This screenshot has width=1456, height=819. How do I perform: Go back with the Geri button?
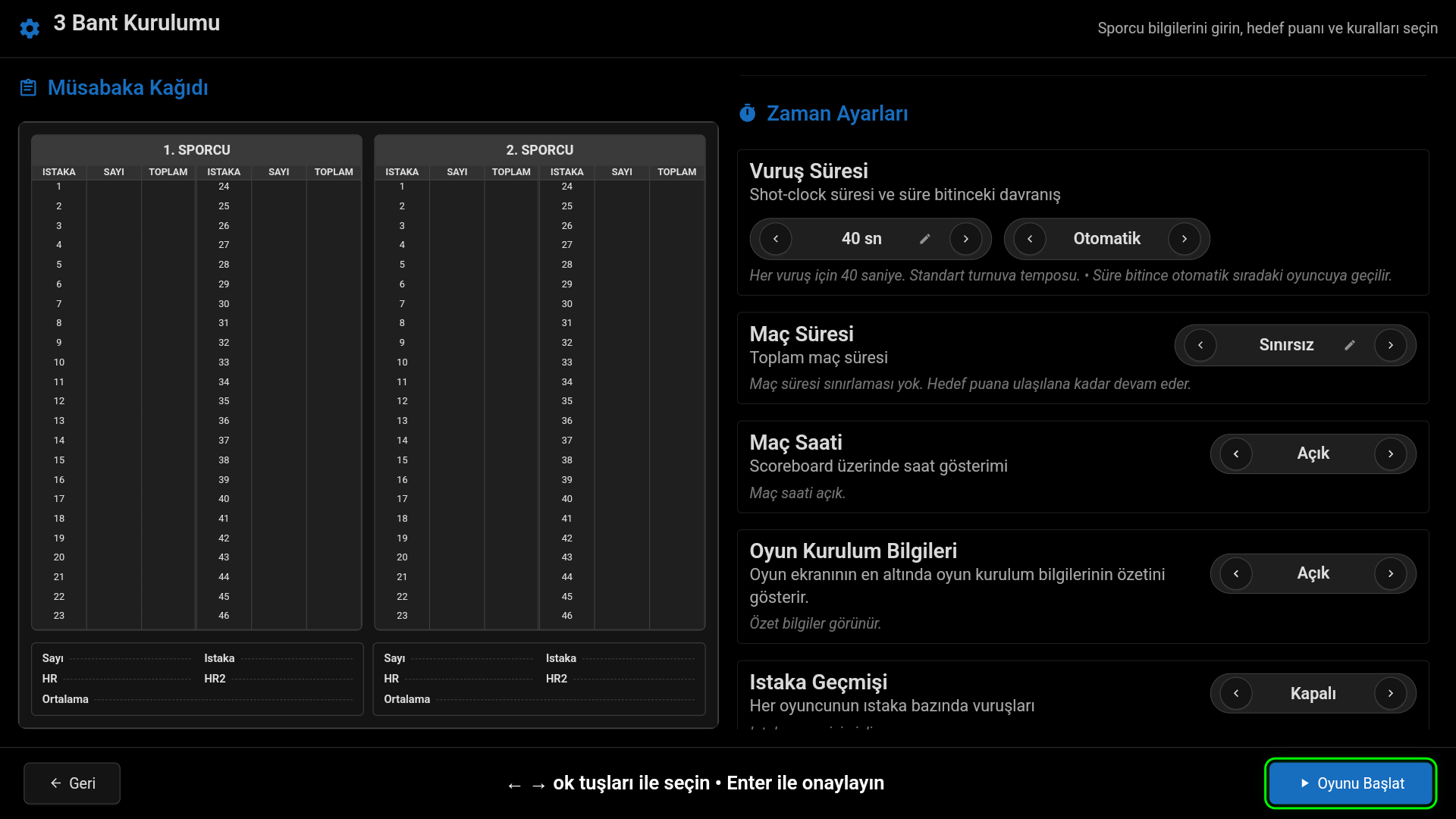pos(72,783)
